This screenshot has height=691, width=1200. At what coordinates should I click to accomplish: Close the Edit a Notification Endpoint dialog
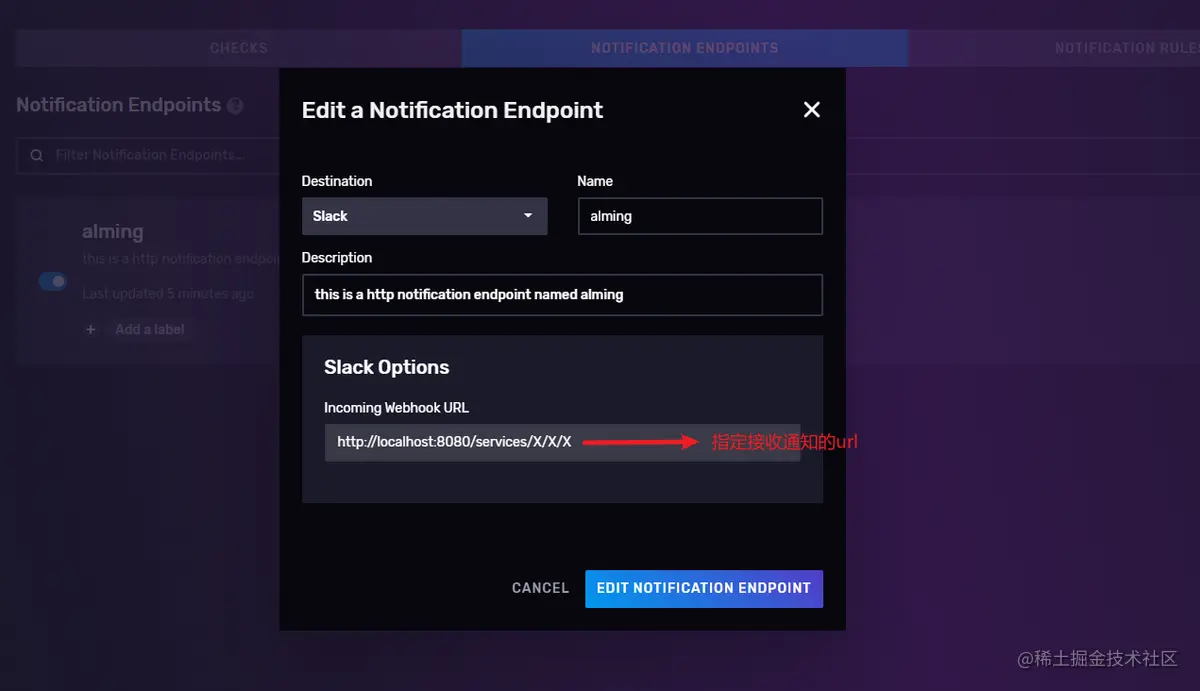(812, 110)
